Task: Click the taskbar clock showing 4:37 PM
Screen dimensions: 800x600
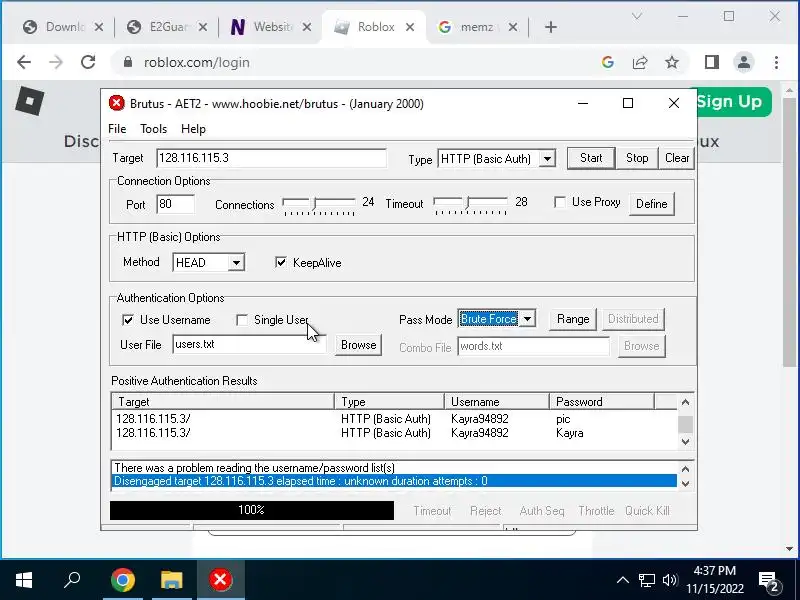Action: pyautogui.click(x=714, y=580)
